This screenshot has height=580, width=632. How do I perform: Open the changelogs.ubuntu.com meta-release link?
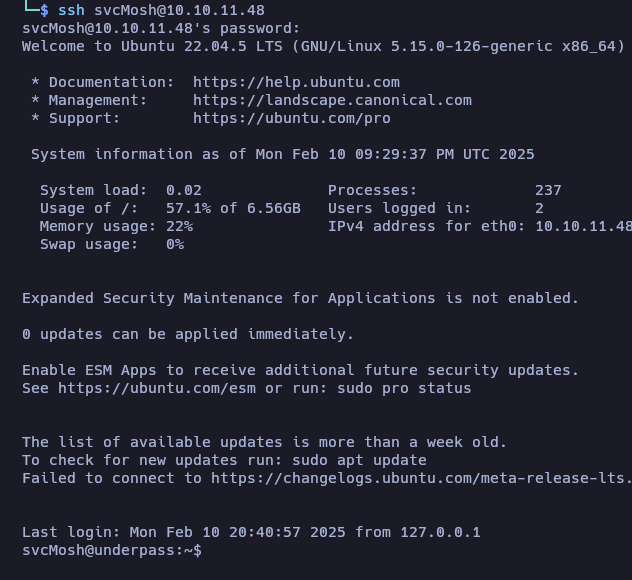click(x=421, y=478)
